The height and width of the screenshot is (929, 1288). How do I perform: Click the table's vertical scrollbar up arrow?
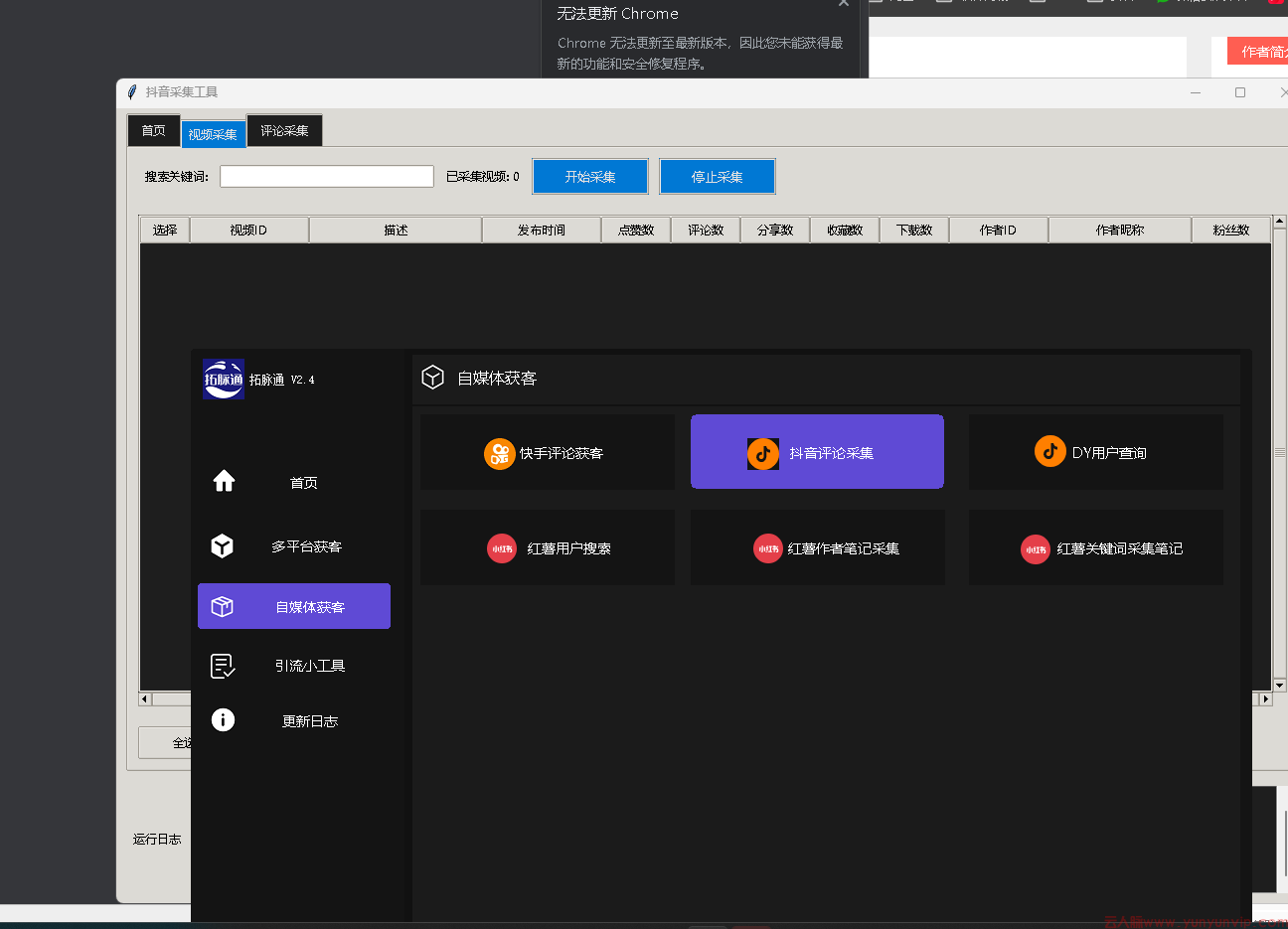1280,222
